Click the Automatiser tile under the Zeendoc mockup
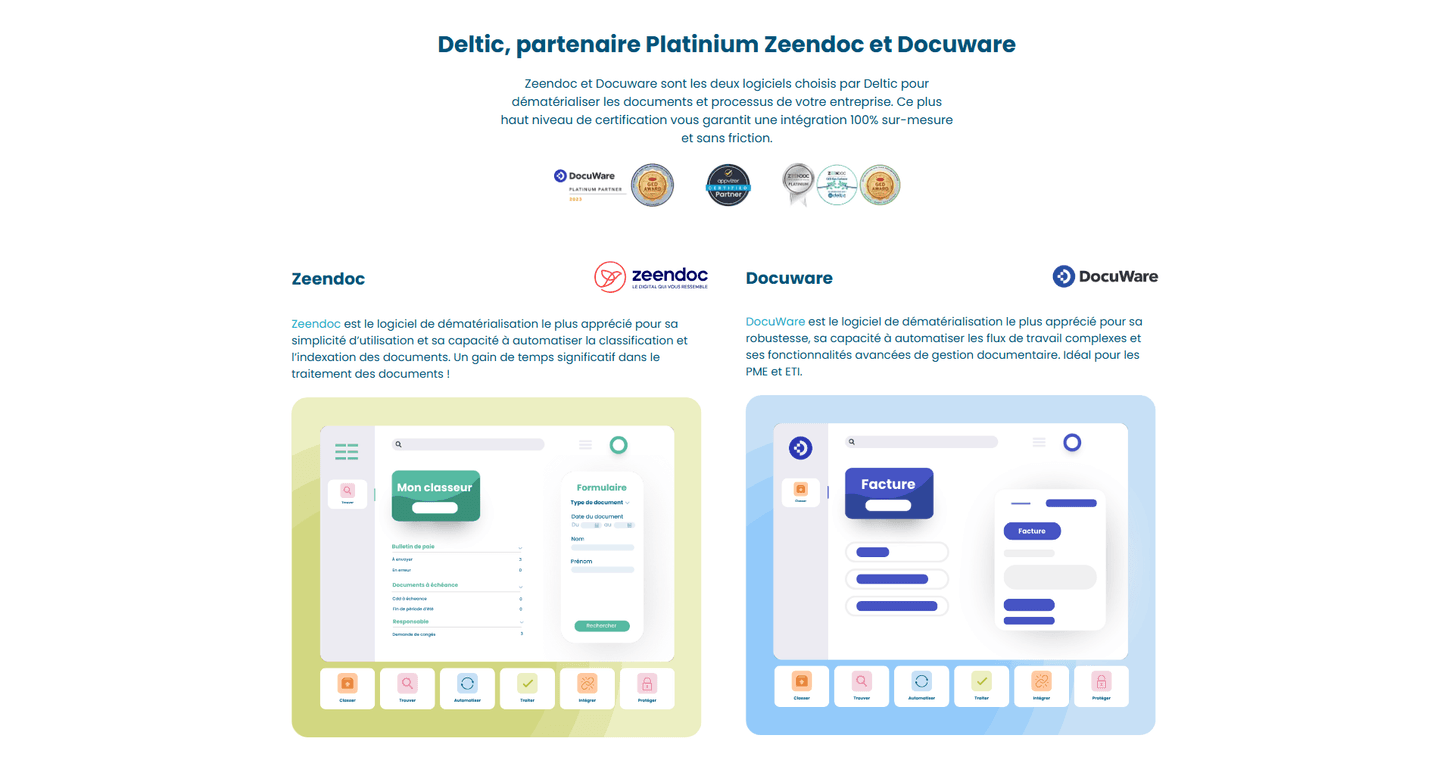 click(467, 688)
